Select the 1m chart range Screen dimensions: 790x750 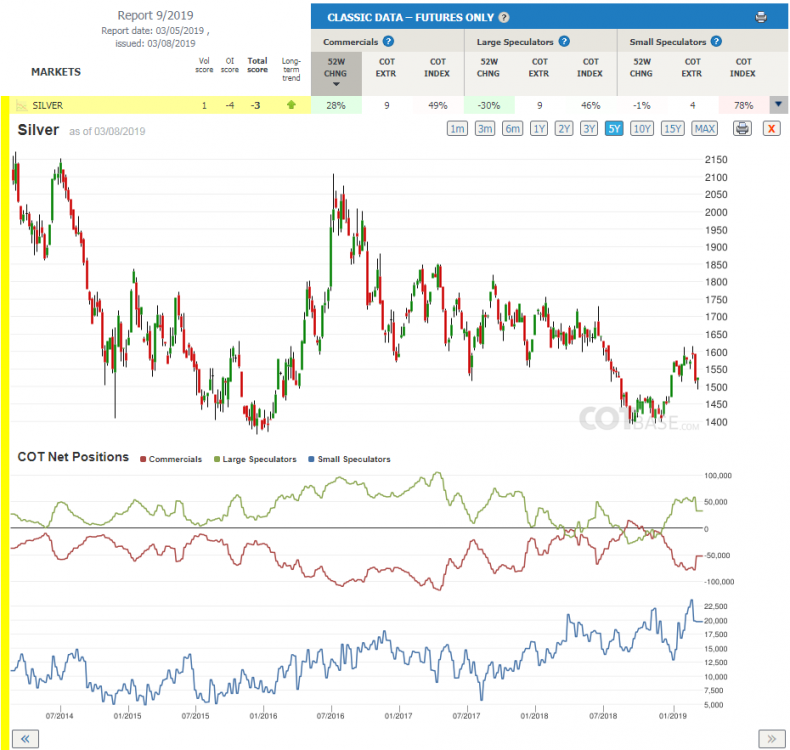point(457,129)
